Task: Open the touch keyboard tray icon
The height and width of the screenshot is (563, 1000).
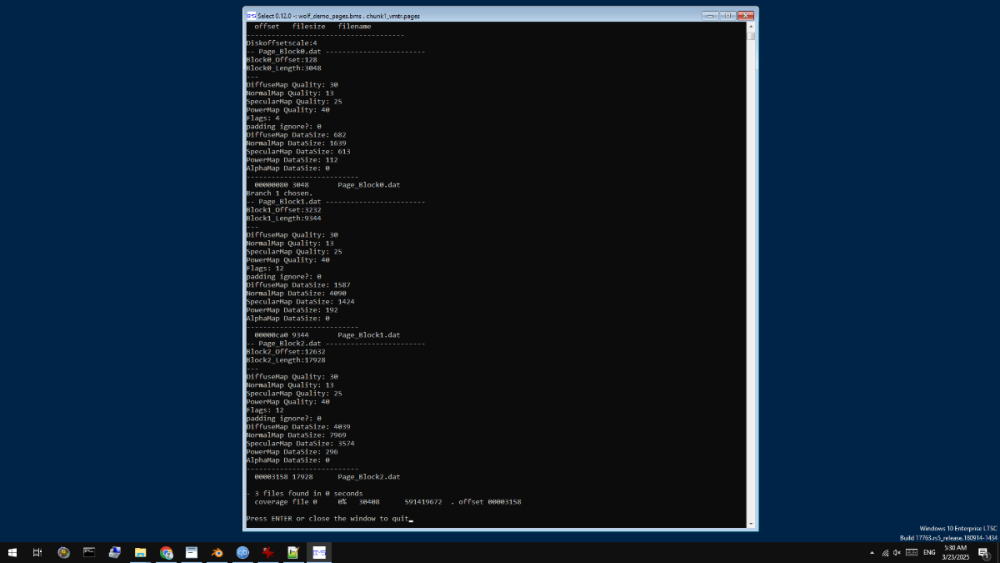Action: pos(912,553)
